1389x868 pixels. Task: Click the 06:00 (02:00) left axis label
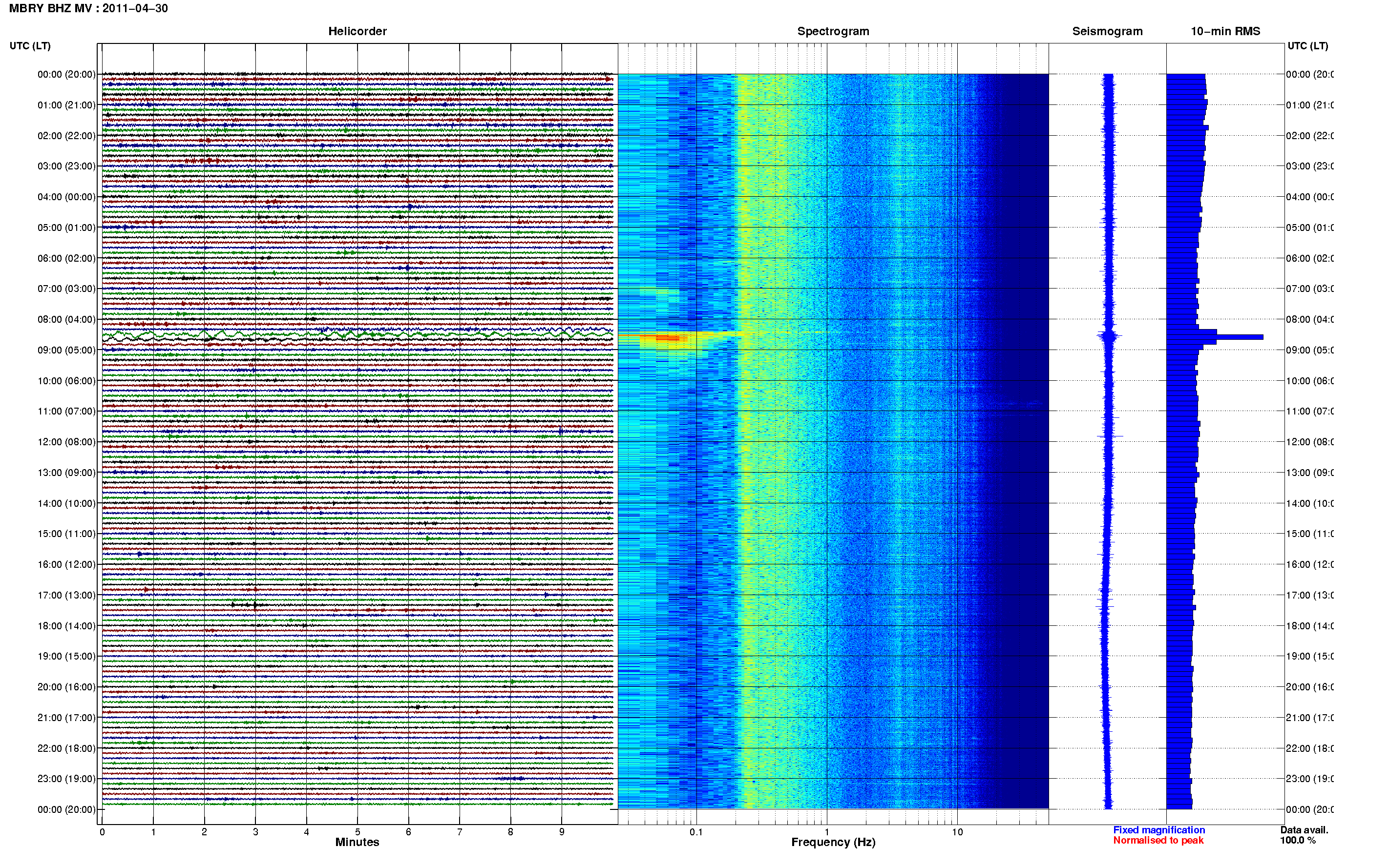click(x=66, y=258)
